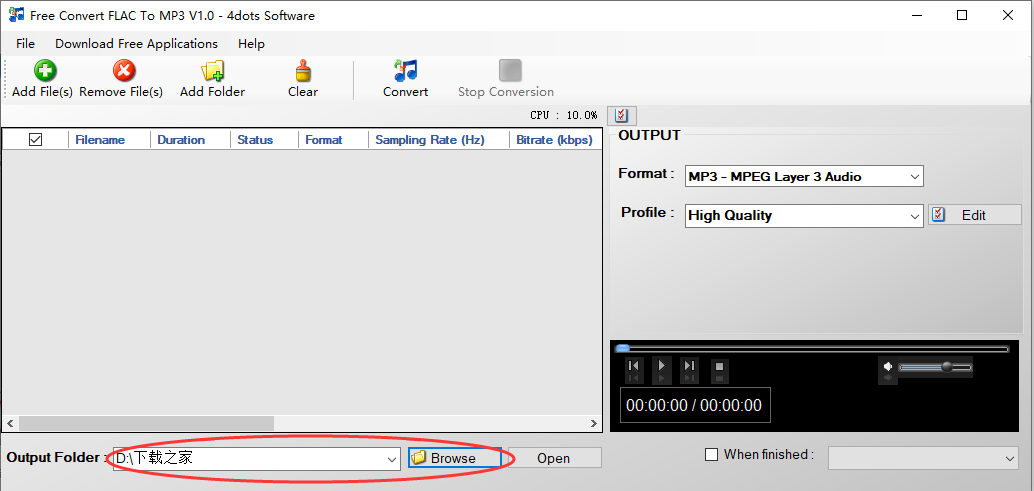Click the list's right scroll arrow
Viewport: 1034px width, 491px height.
point(594,424)
